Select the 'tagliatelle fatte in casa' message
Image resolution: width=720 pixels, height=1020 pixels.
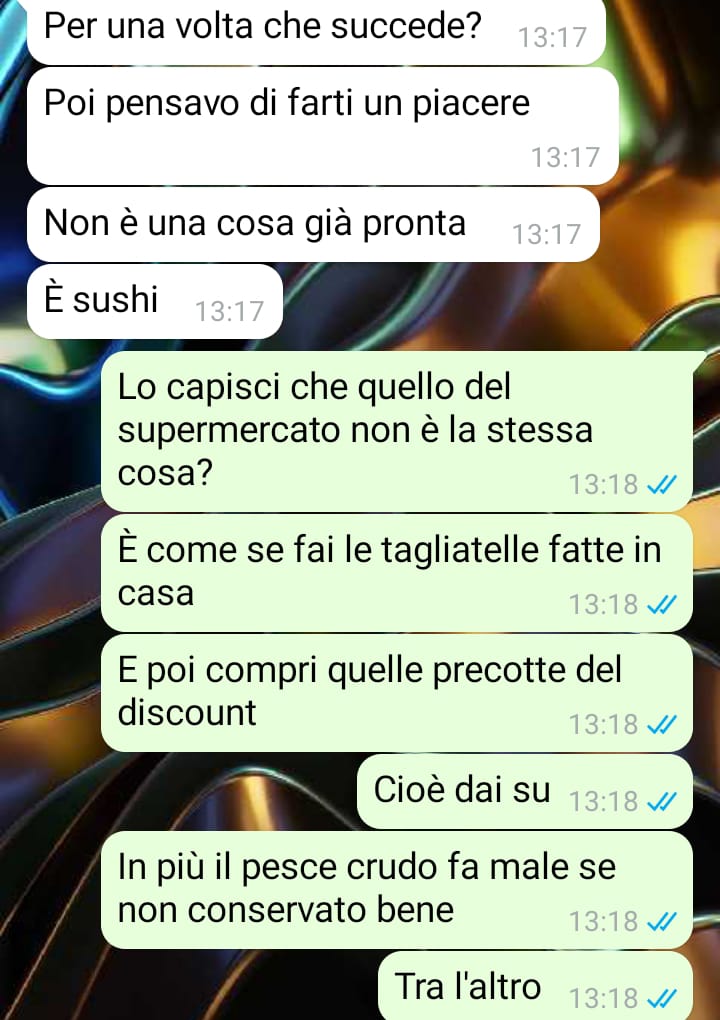point(397,573)
